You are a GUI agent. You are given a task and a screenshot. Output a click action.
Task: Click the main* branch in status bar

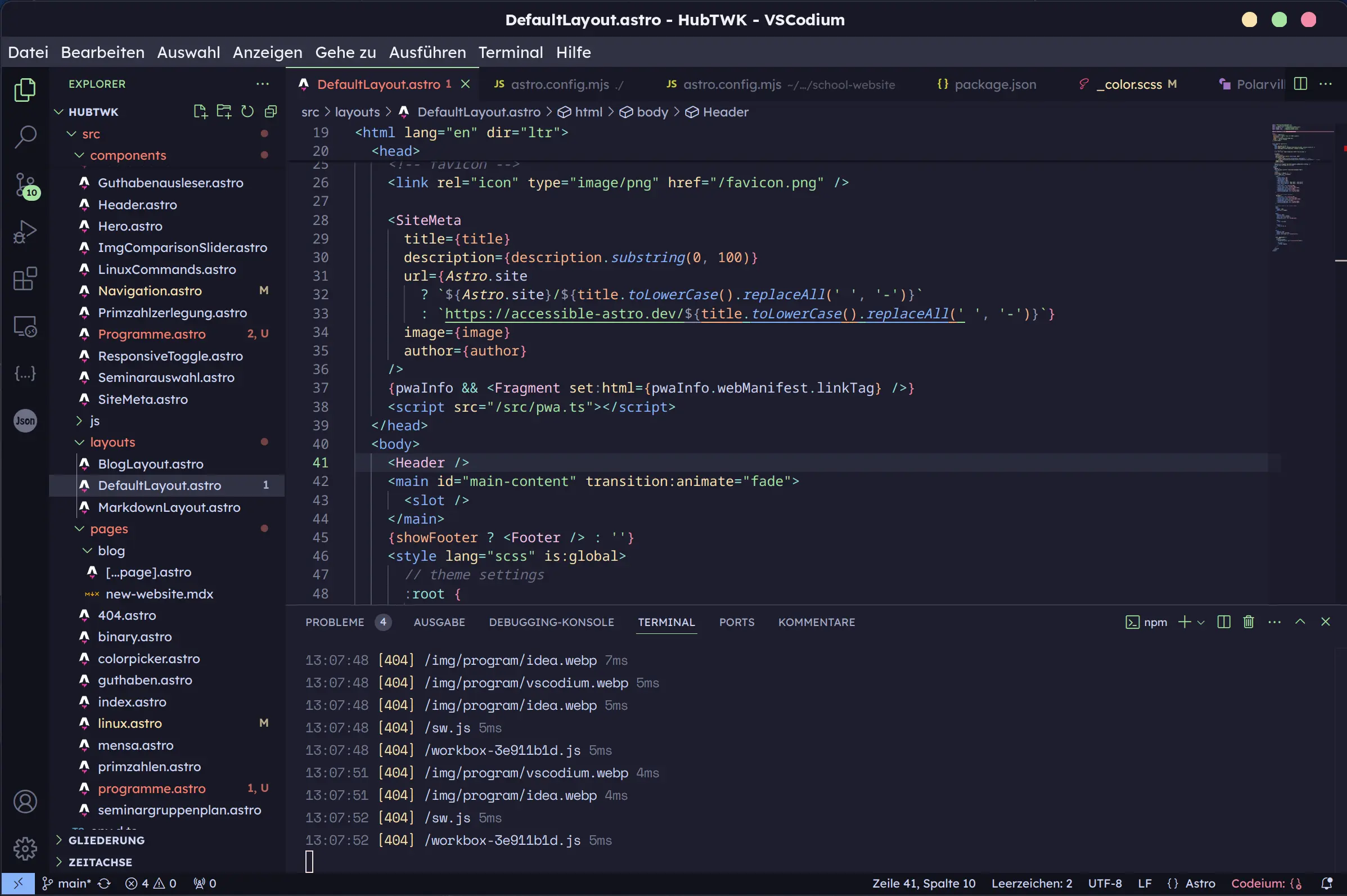tap(67, 884)
